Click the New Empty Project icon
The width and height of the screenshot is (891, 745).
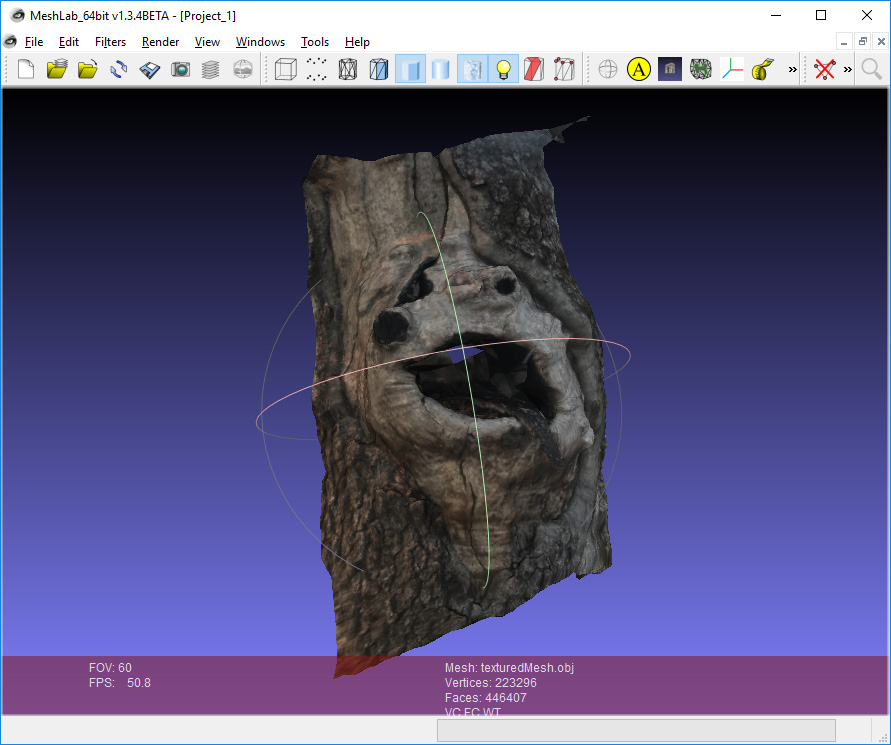27,69
